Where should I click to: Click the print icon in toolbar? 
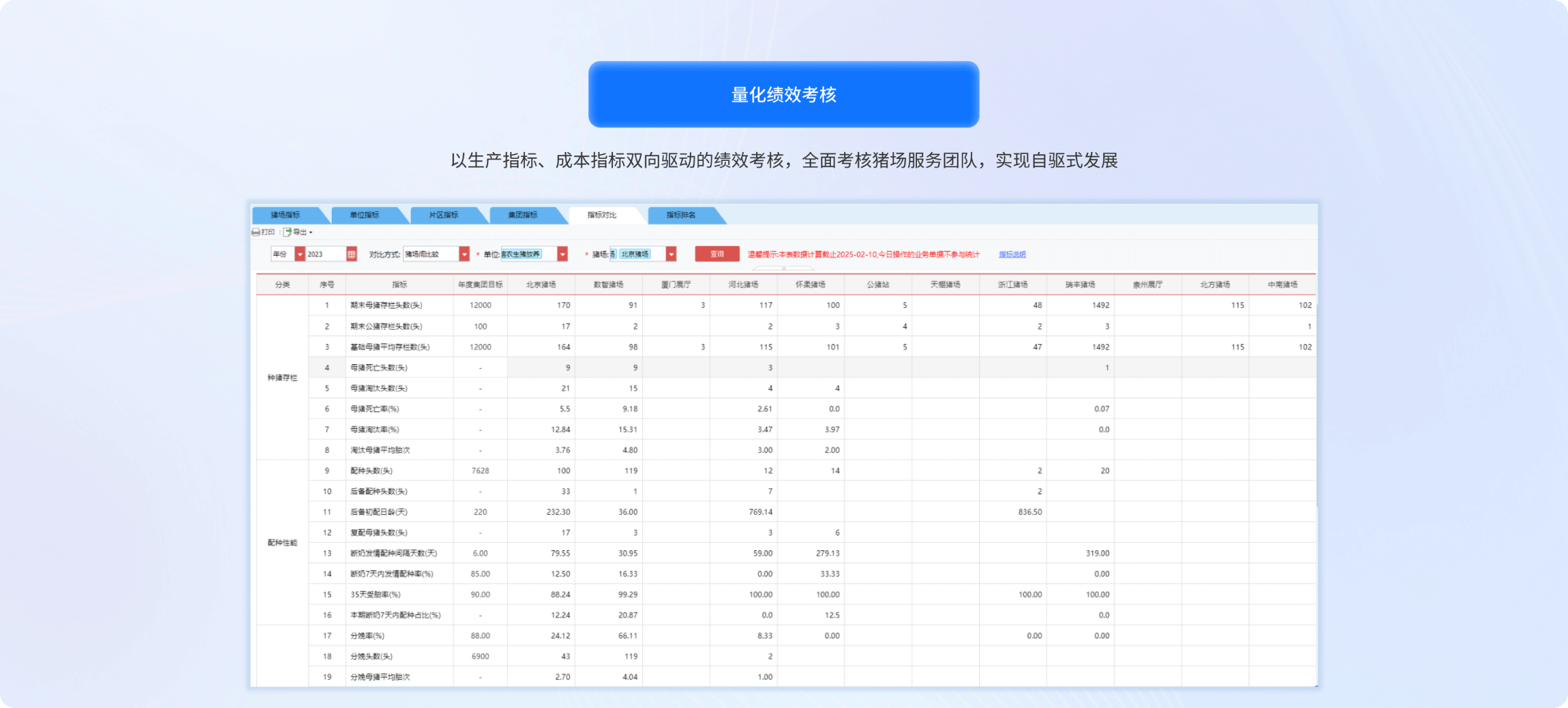point(256,232)
